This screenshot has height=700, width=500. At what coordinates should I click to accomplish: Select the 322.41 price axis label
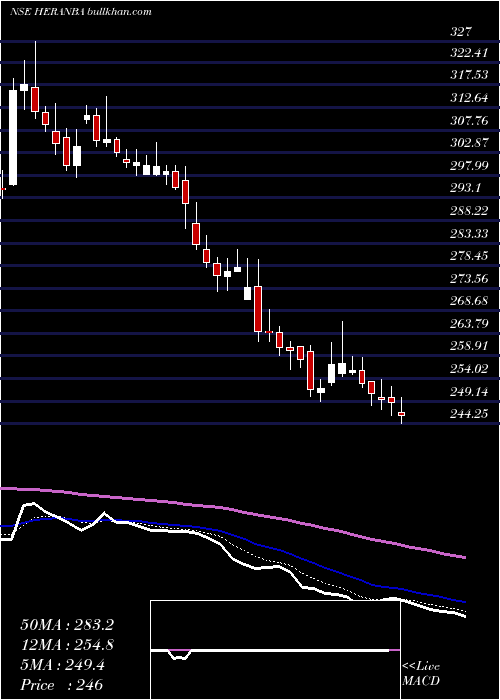tap(468, 53)
